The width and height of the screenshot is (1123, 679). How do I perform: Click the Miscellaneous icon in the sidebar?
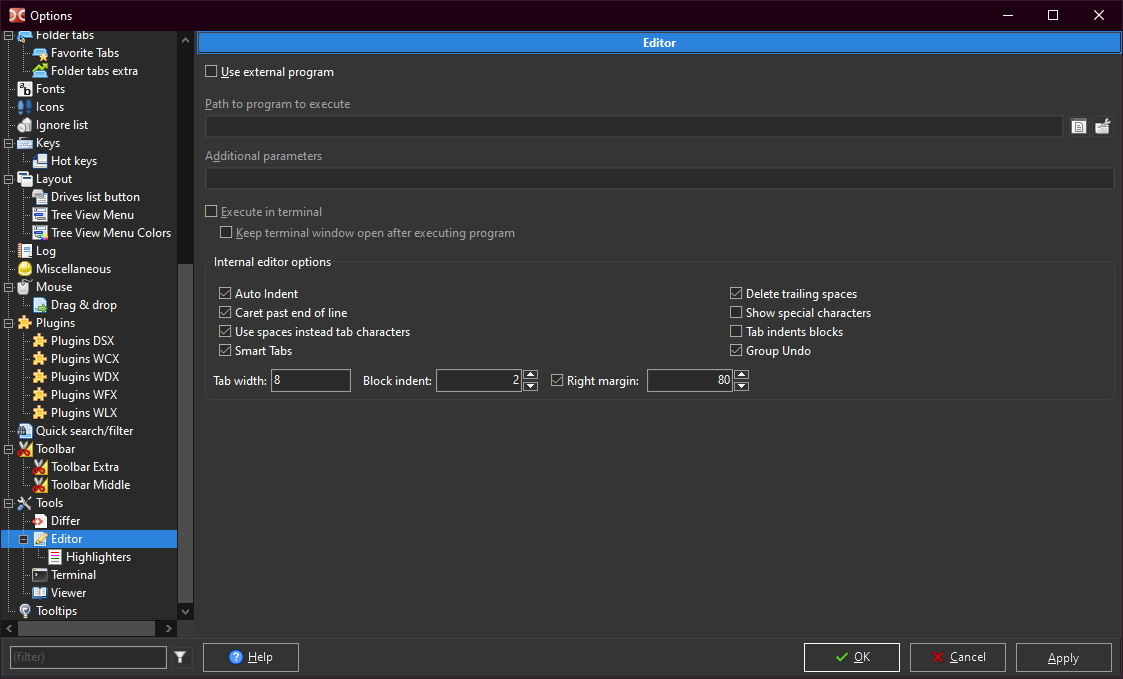click(x=25, y=269)
